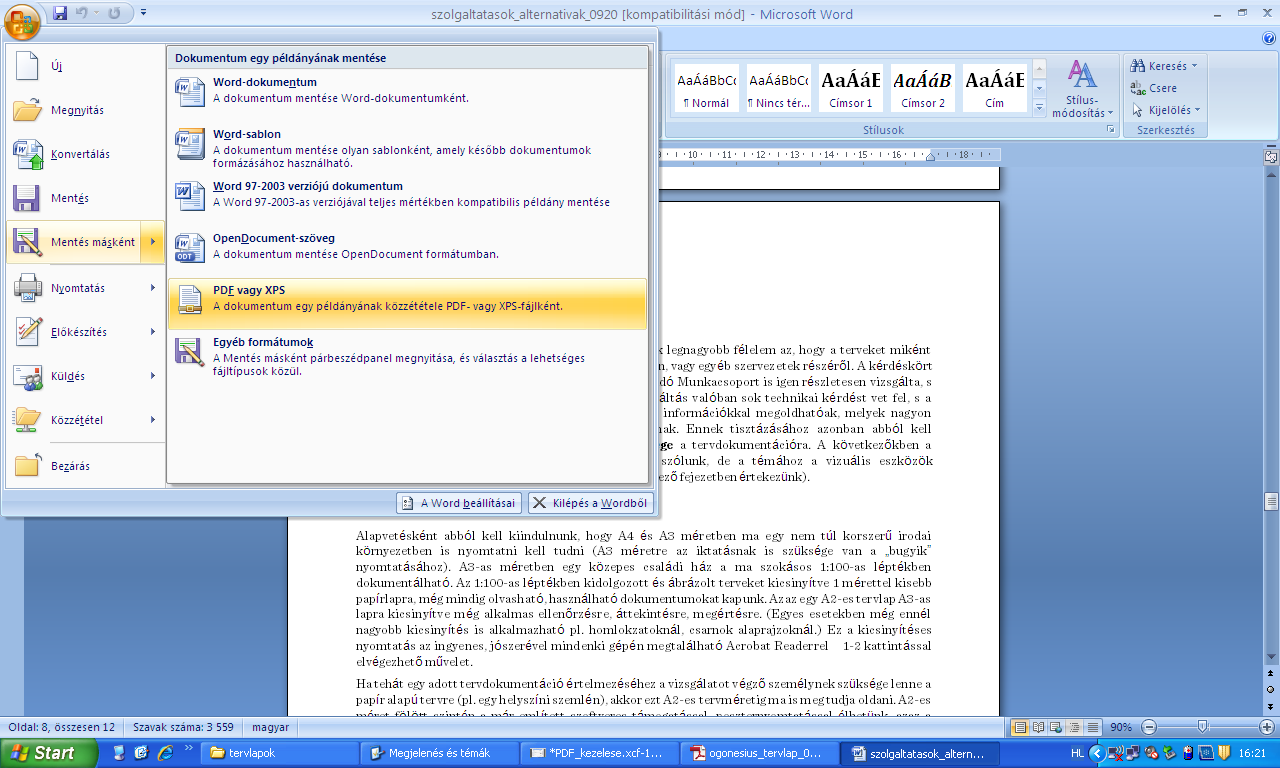Open Stílusok group dialog launcher
This screenshot has height=768, width=1280.
pyautogui.click(x=1110, y=131)
